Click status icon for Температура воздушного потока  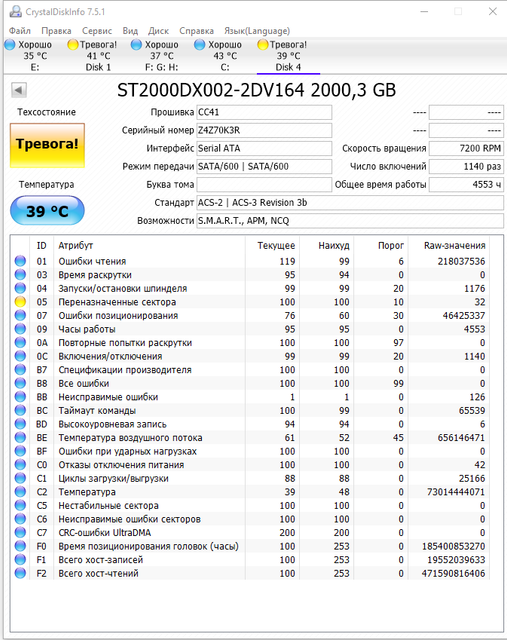pyautogui.click(x=20, y=437)
